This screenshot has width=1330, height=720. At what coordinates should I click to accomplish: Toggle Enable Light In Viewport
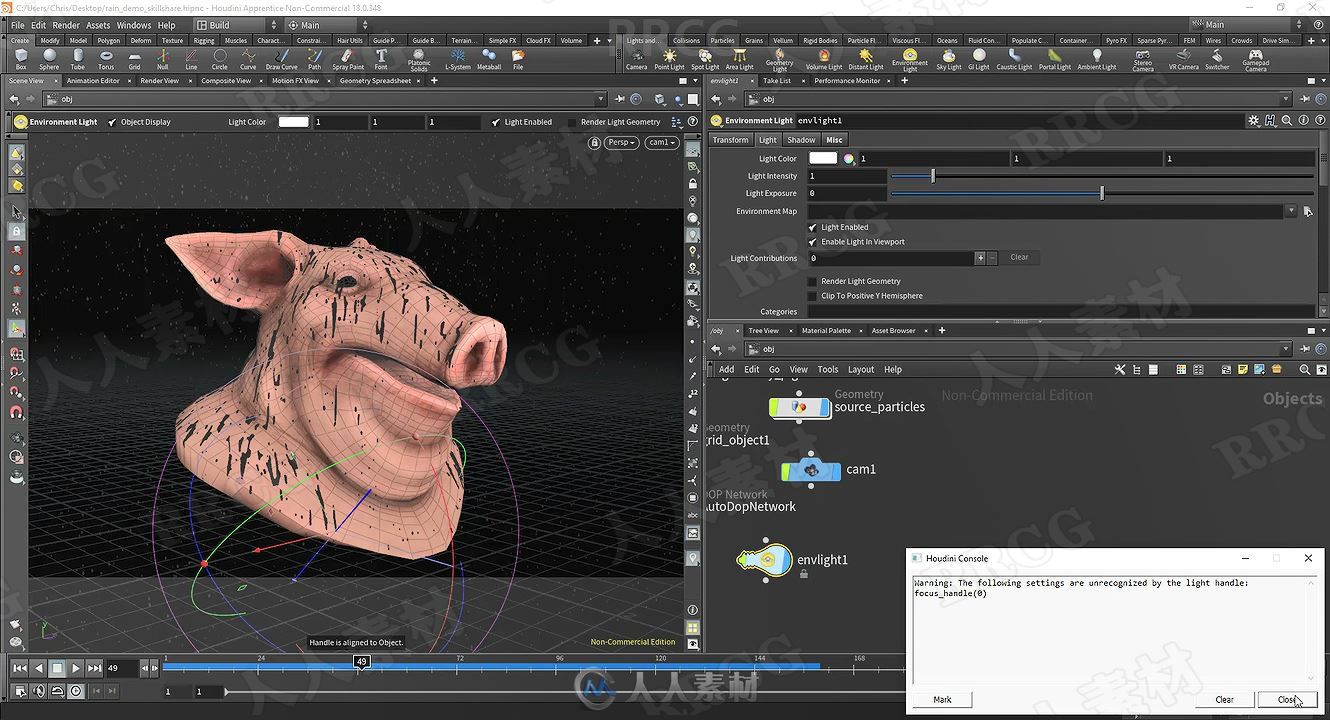point(812,242)
